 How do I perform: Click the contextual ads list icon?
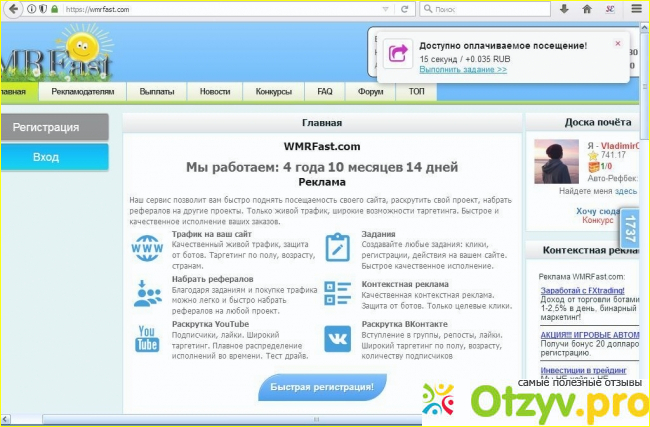pyautogui.click(x=337, y=292)
